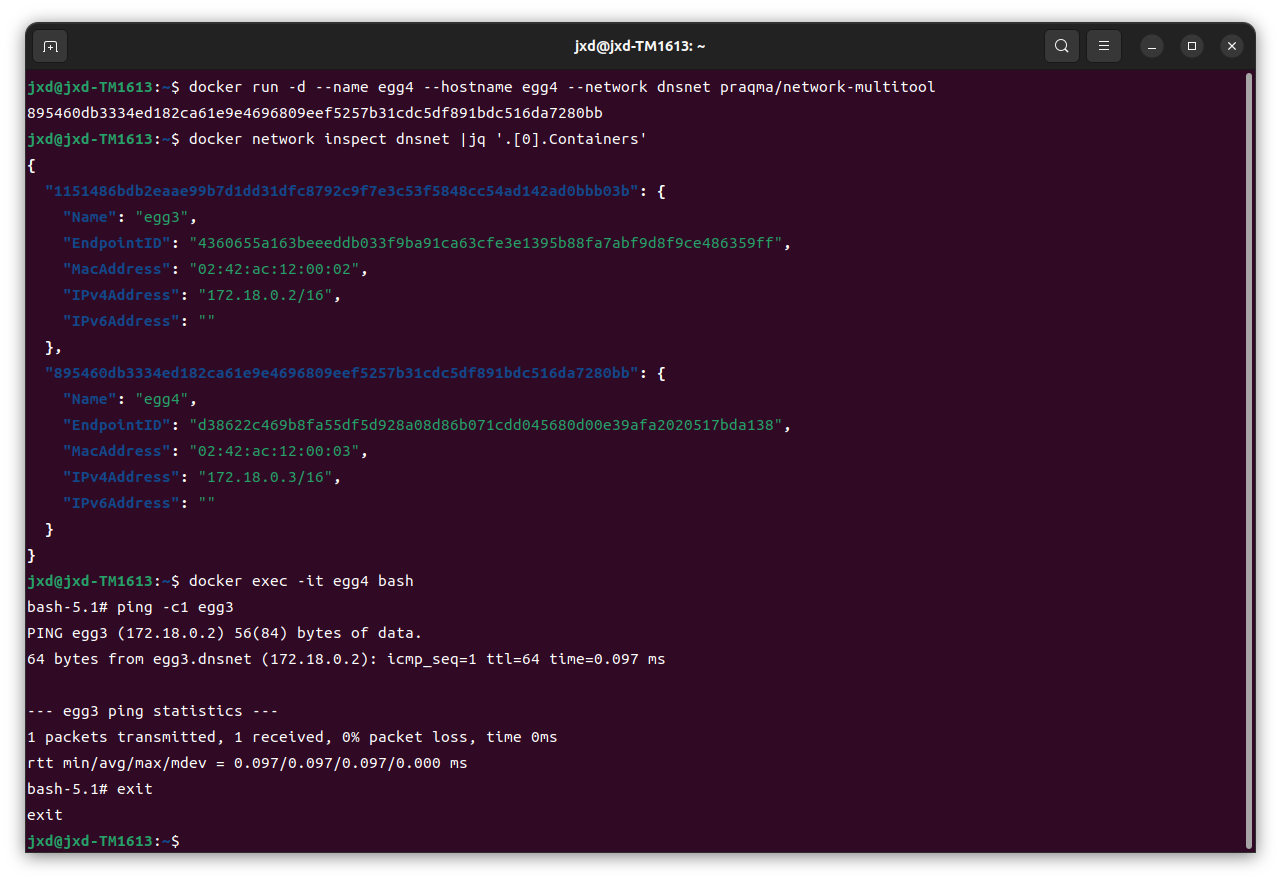Click the container ID output under docker run
The image size is (1281, 881).
click(x=315, y=113)
